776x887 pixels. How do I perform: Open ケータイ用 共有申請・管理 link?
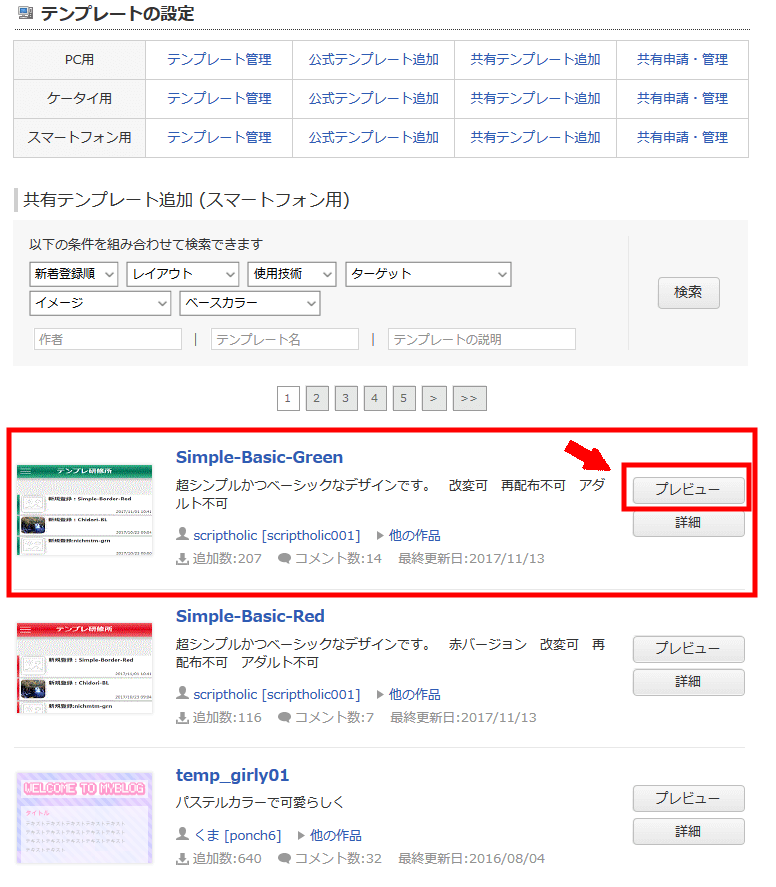[x=682, y=98]
